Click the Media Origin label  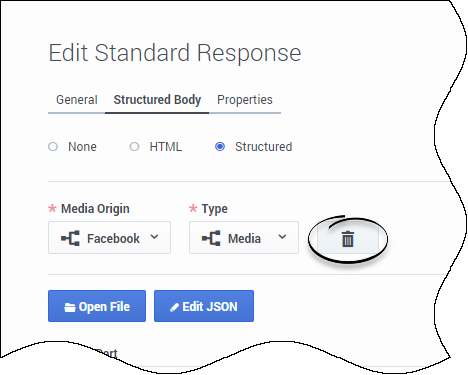click(95, 209)
